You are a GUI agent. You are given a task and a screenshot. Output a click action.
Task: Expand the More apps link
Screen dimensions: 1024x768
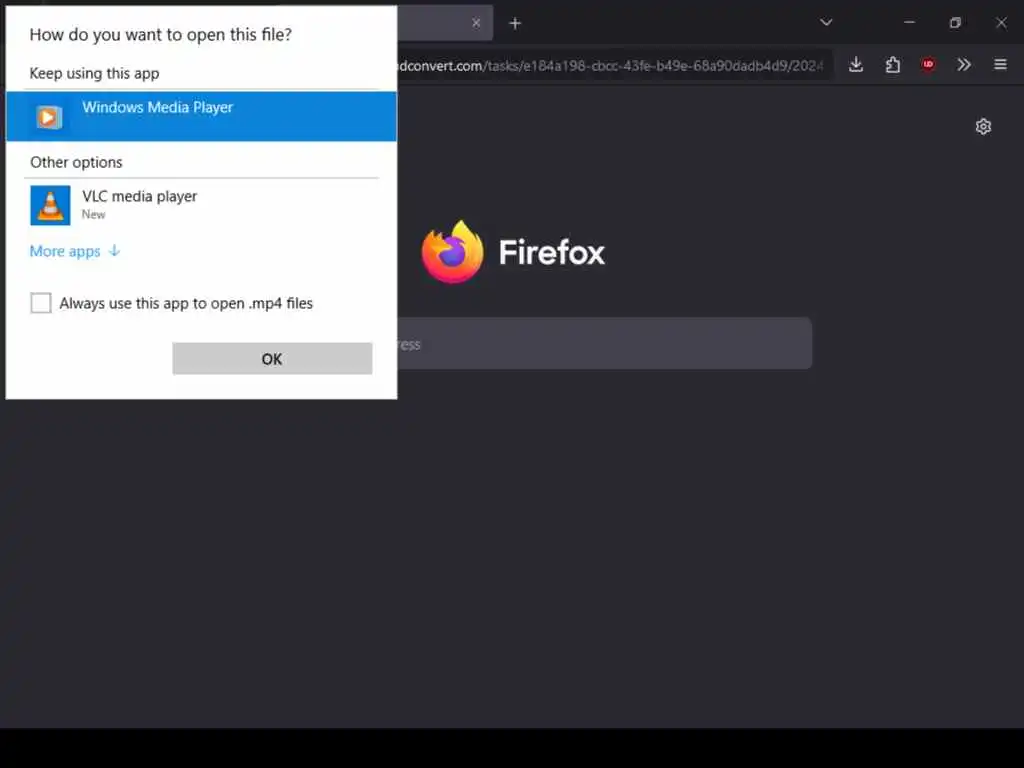click(x=75, y=251)
